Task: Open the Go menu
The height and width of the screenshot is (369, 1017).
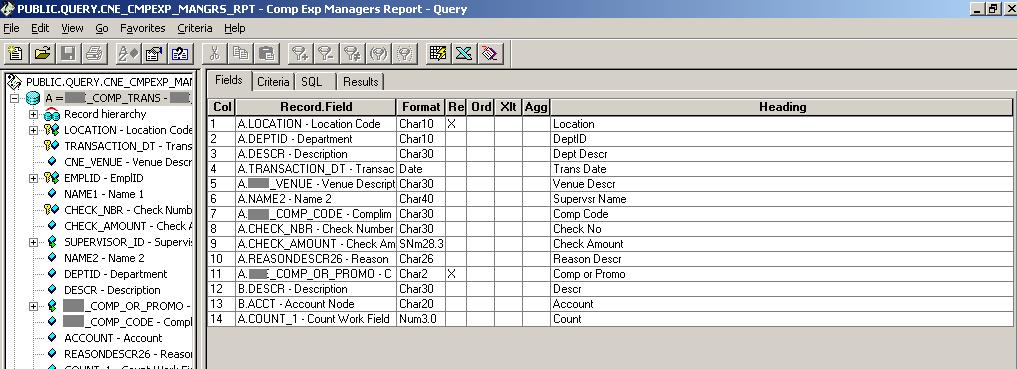Action: tap(102, 28)
